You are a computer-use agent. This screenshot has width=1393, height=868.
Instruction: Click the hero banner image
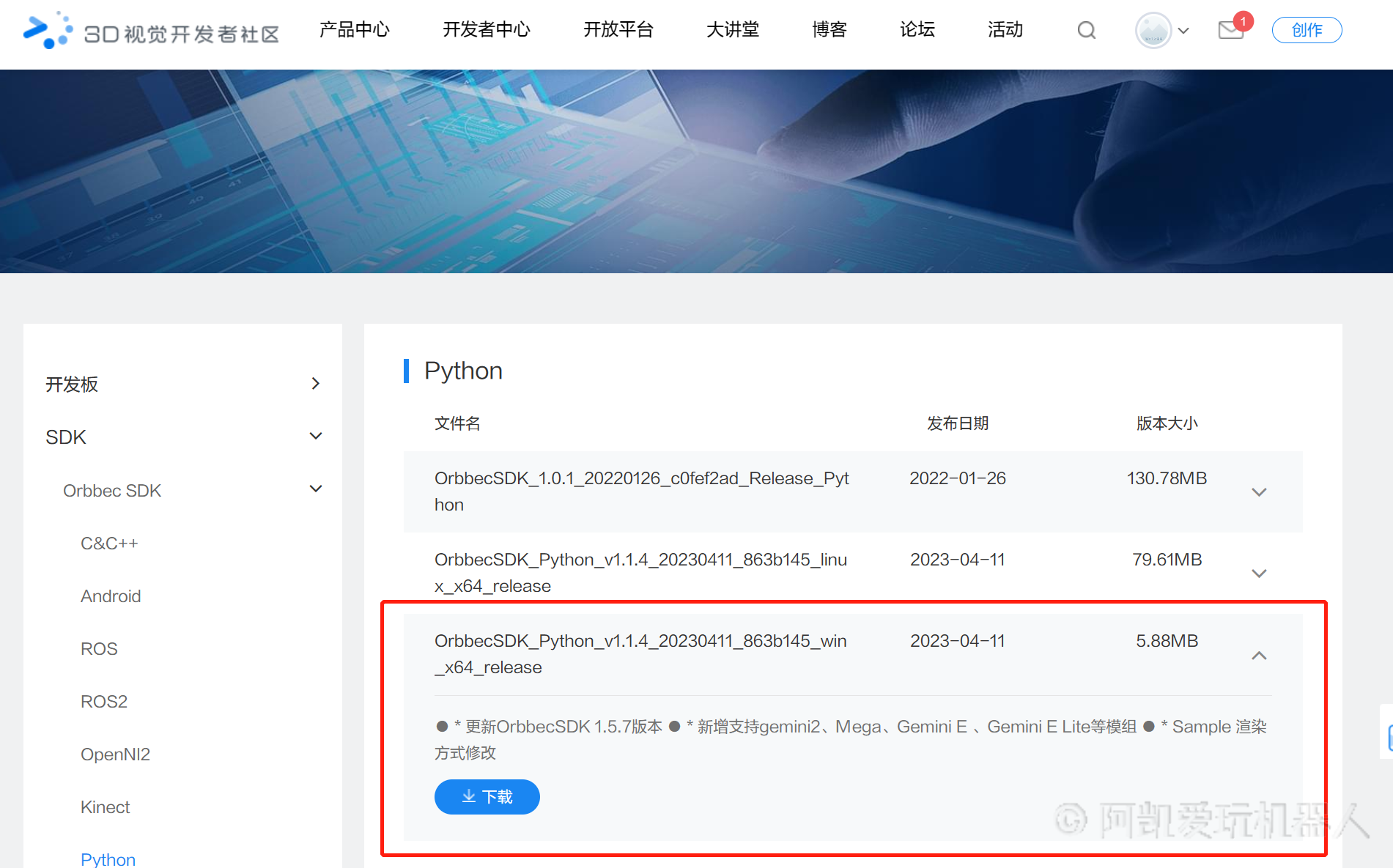click(696, 171)
